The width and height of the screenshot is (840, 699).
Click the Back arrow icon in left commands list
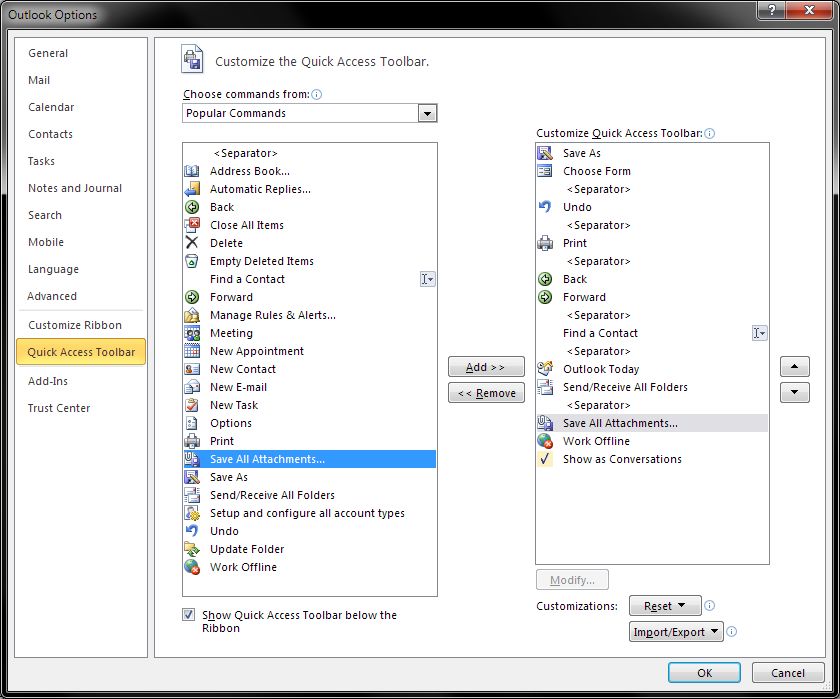pos(192,207)
